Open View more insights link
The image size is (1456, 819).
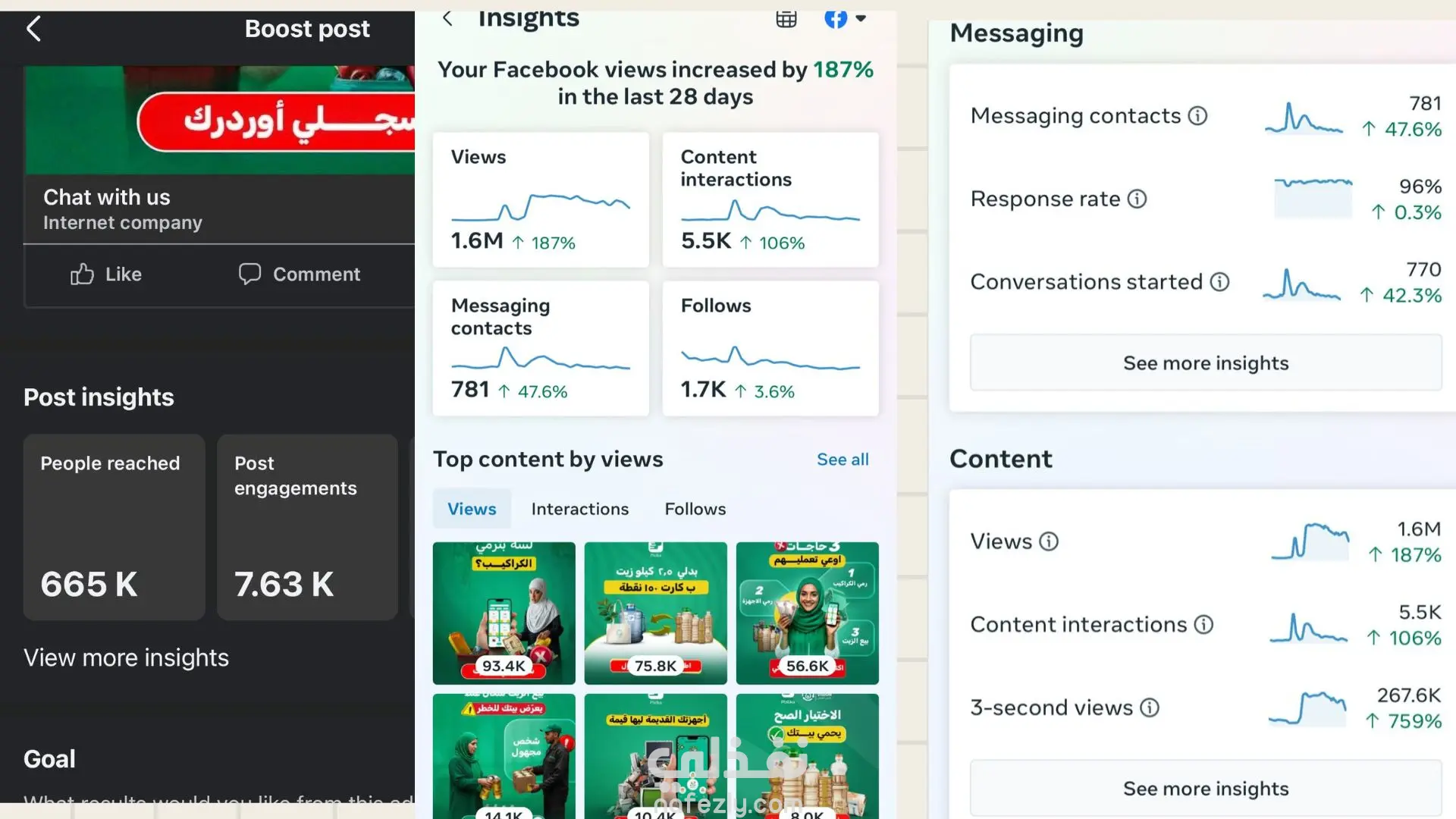[126, 657]
